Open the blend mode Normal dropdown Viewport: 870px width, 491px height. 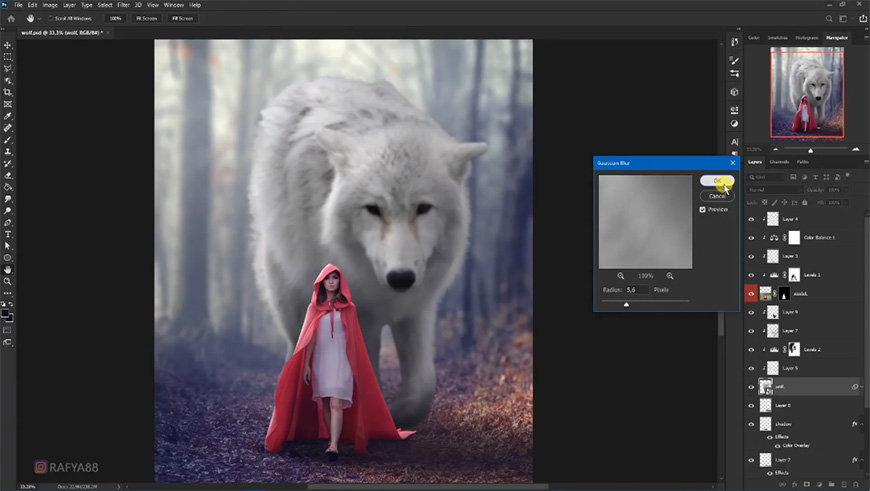[x=775, y=190]
